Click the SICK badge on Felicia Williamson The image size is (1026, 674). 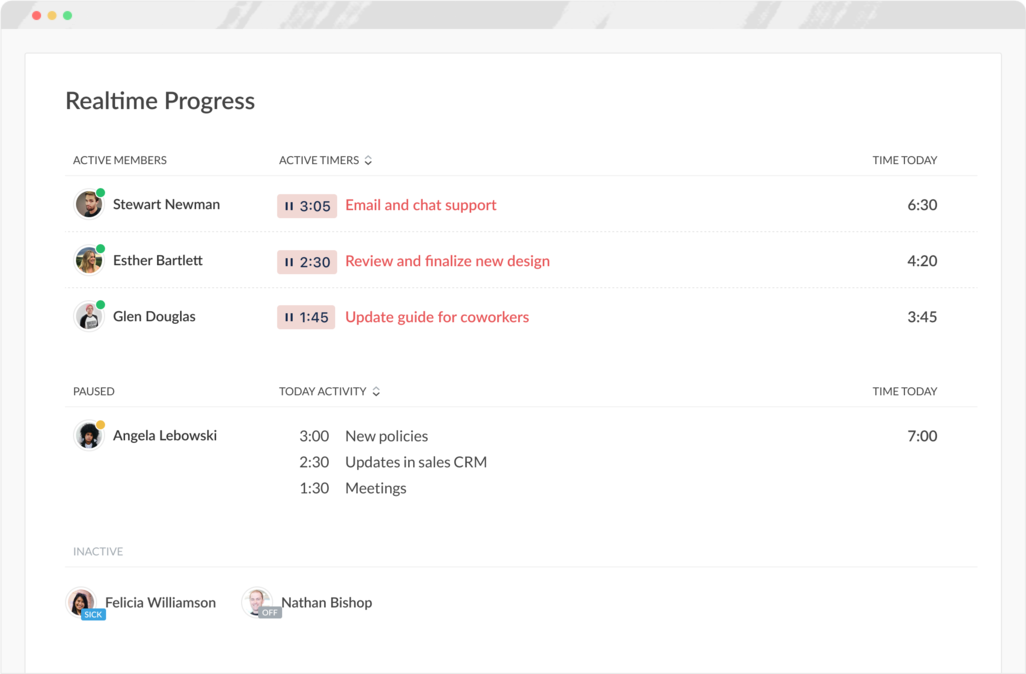pos(92,614)
